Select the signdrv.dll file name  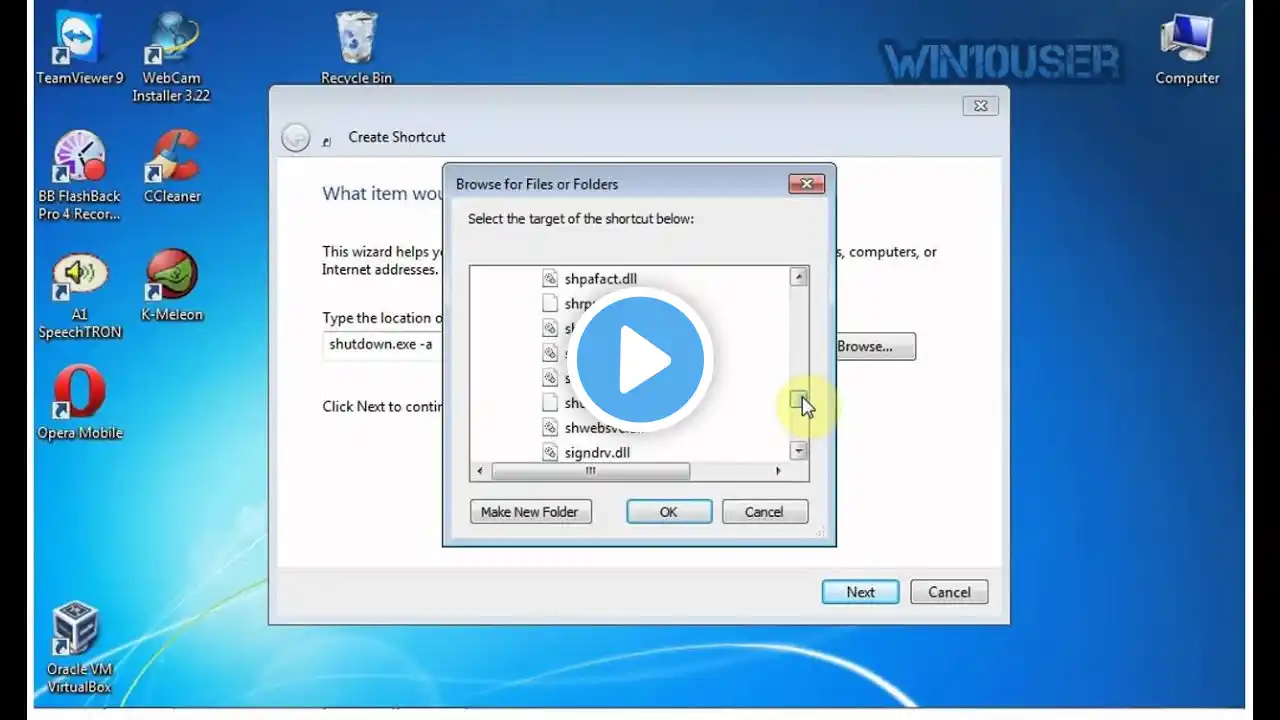tap(597, 453)
